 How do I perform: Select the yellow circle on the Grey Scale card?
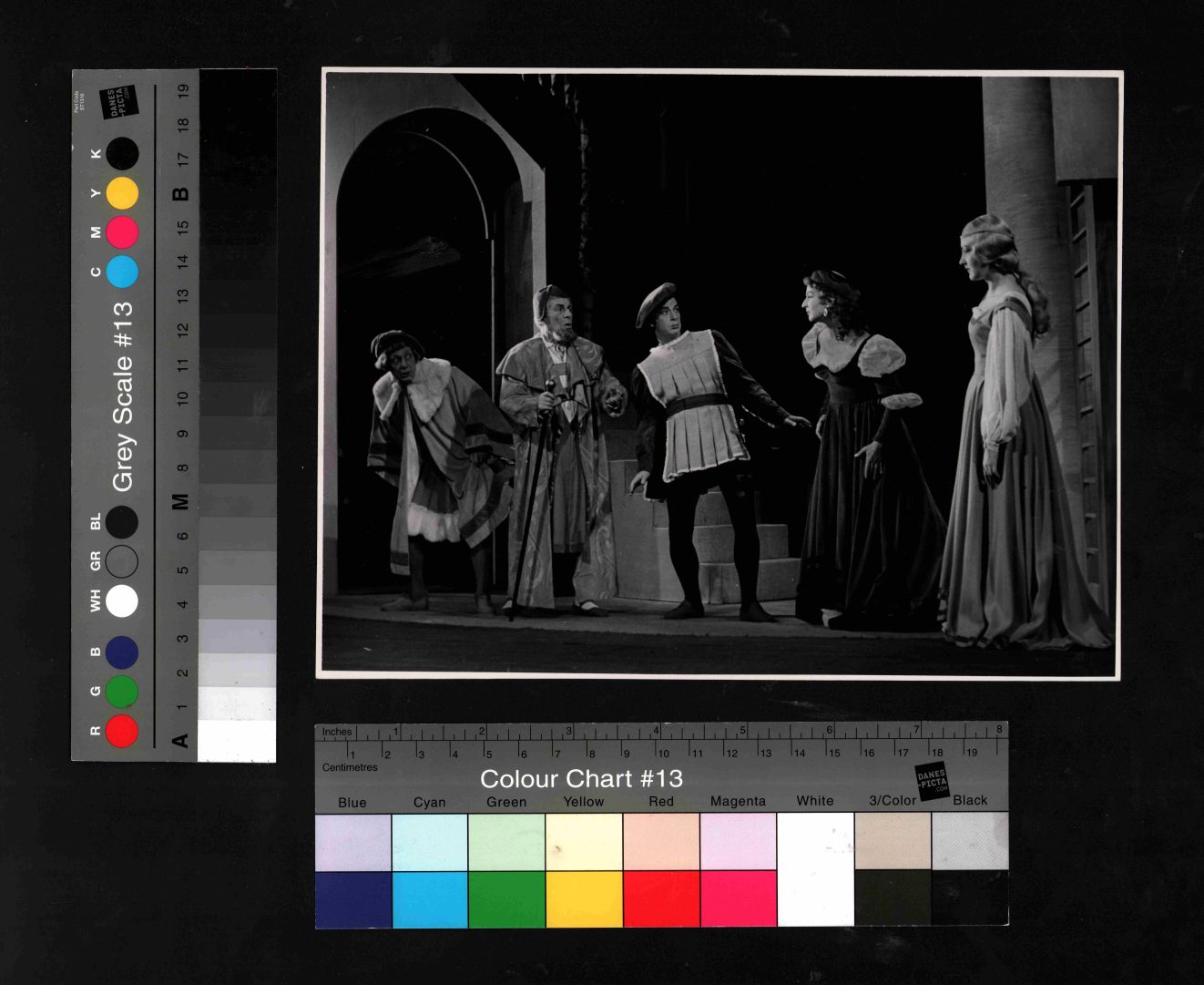point(122,193)
